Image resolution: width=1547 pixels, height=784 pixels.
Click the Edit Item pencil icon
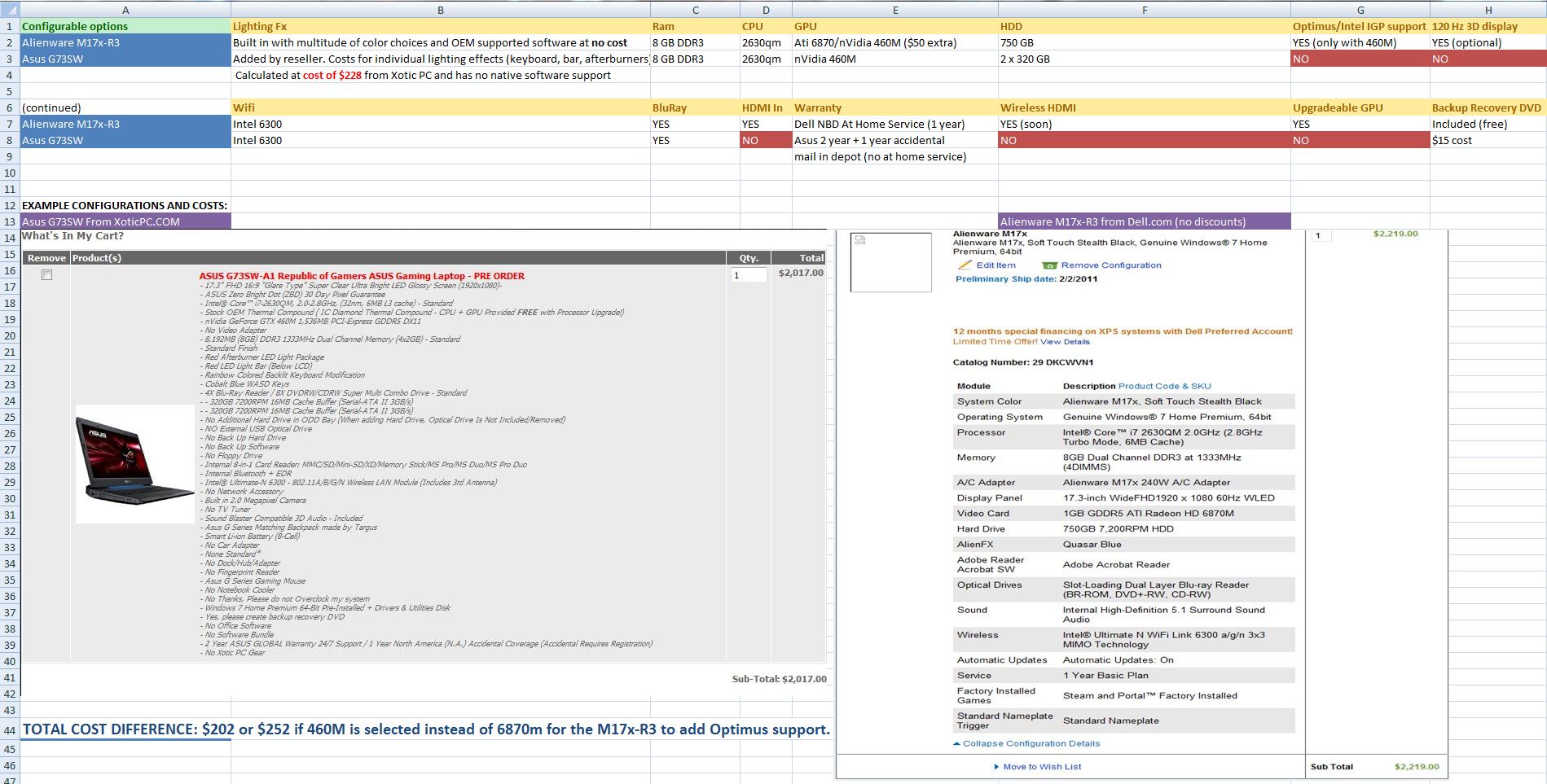[x=965, y=265]
